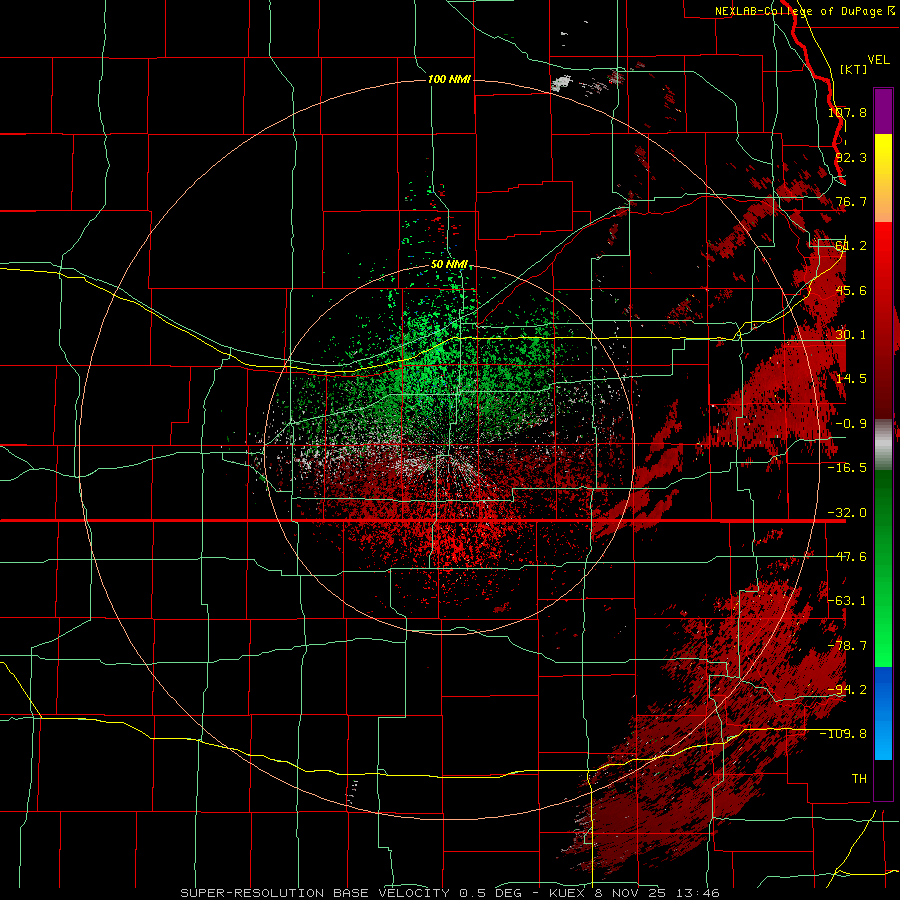Select the 45.6 legend value
900x900 pixels.
click(x=851, y=290)
